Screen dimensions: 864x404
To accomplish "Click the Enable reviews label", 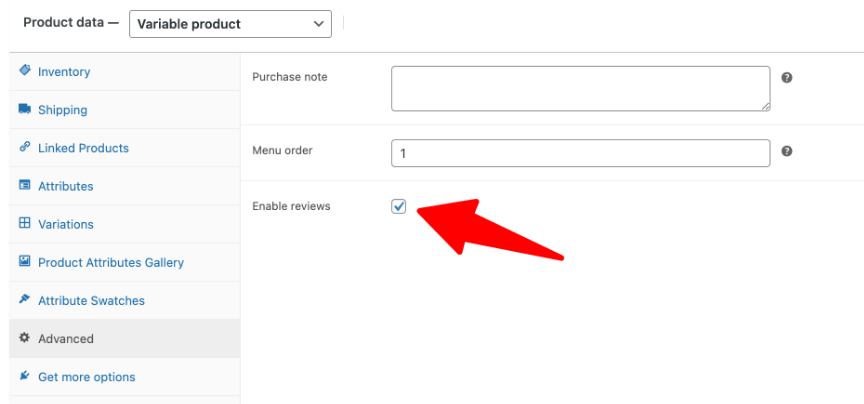I will click(x=291, y=206).
